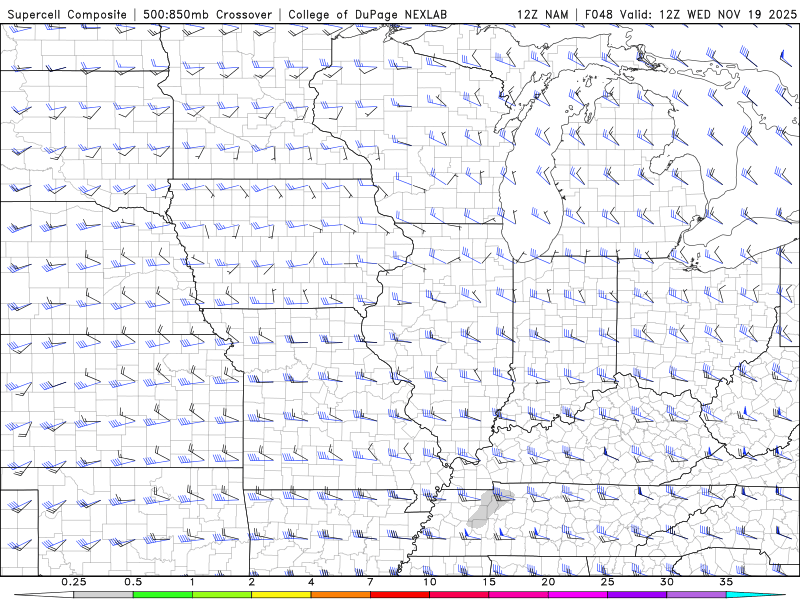Click the 30 label on the legend

click(x=666, y=582)
